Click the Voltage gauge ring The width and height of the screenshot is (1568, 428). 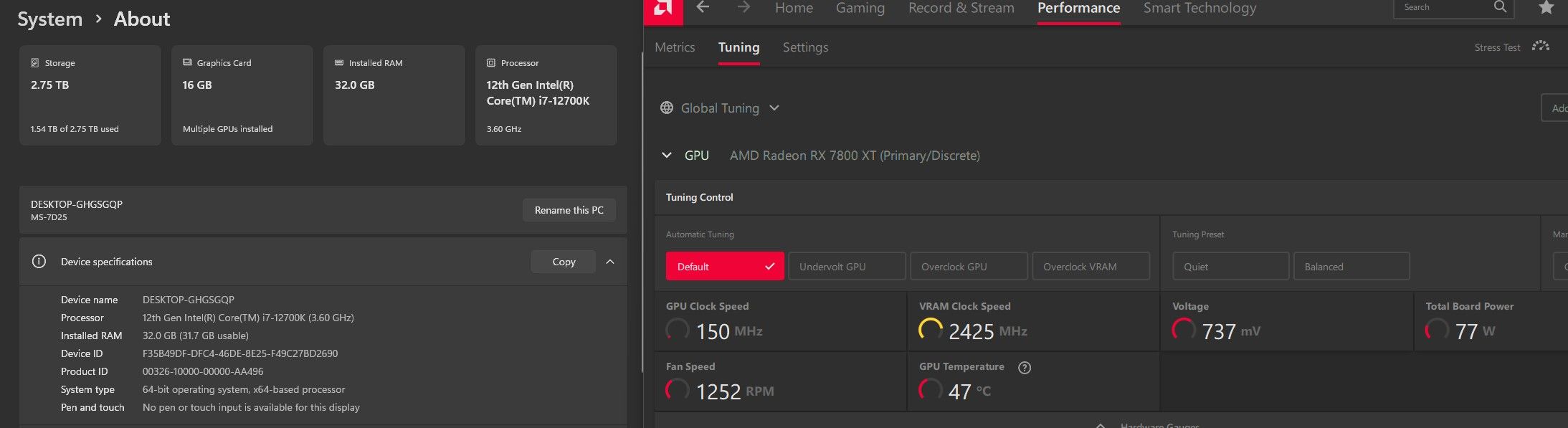click(x=1184, y=330)
